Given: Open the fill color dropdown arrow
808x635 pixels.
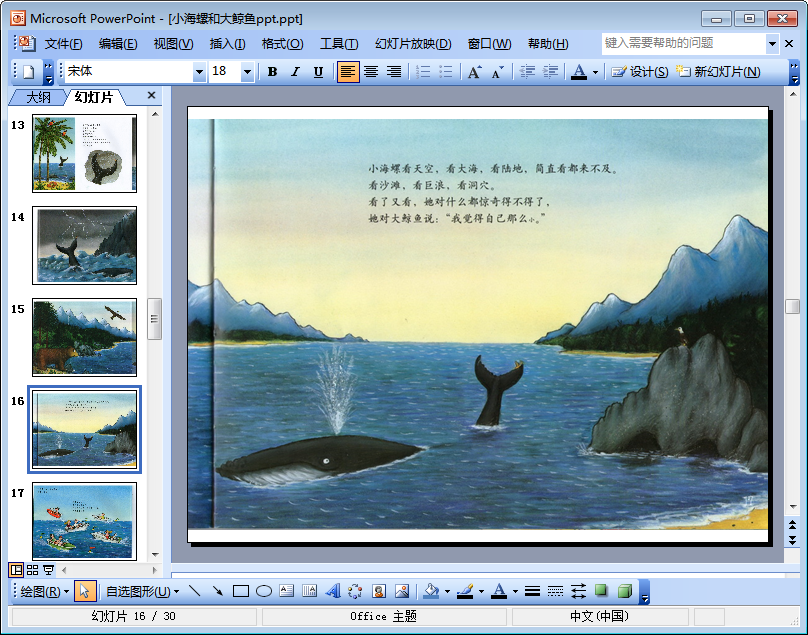Looking at the screenshot, I should (x=447, y=592).
